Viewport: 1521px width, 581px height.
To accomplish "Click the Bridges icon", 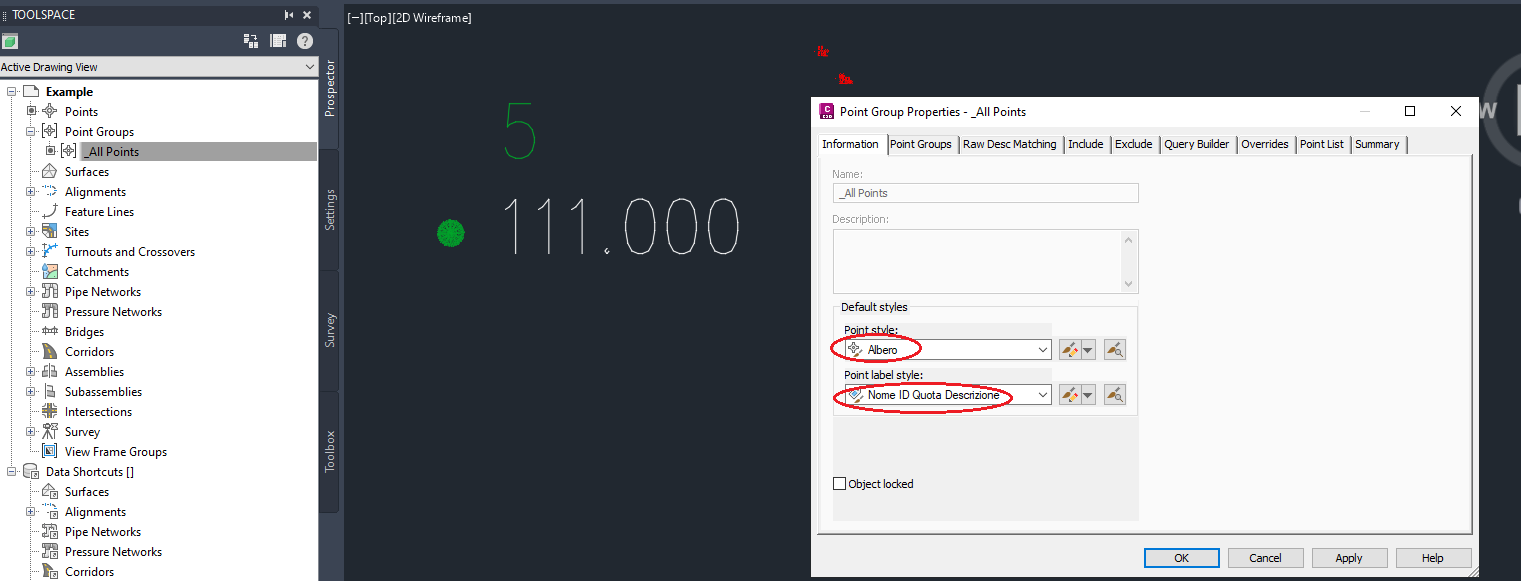I will coord(49,331).
